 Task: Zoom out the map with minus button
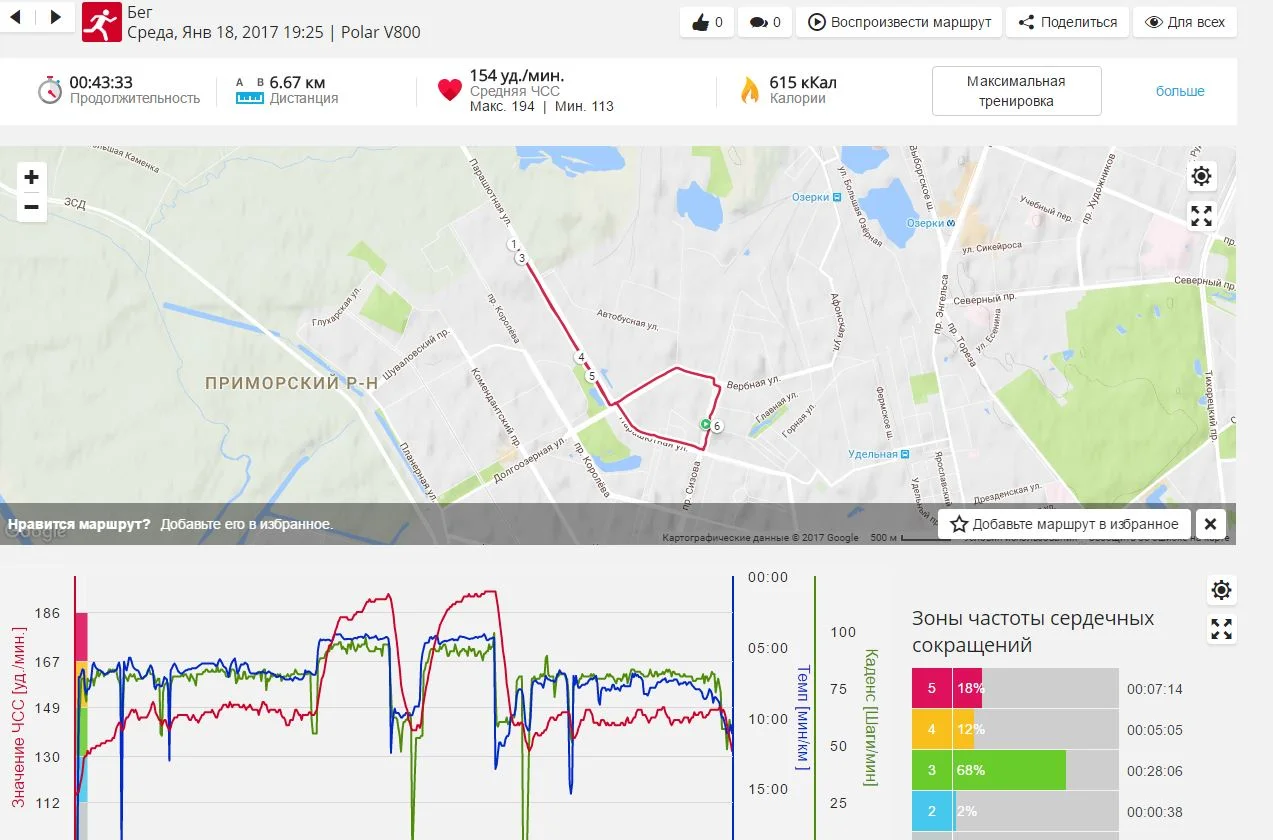coord(32,207)
